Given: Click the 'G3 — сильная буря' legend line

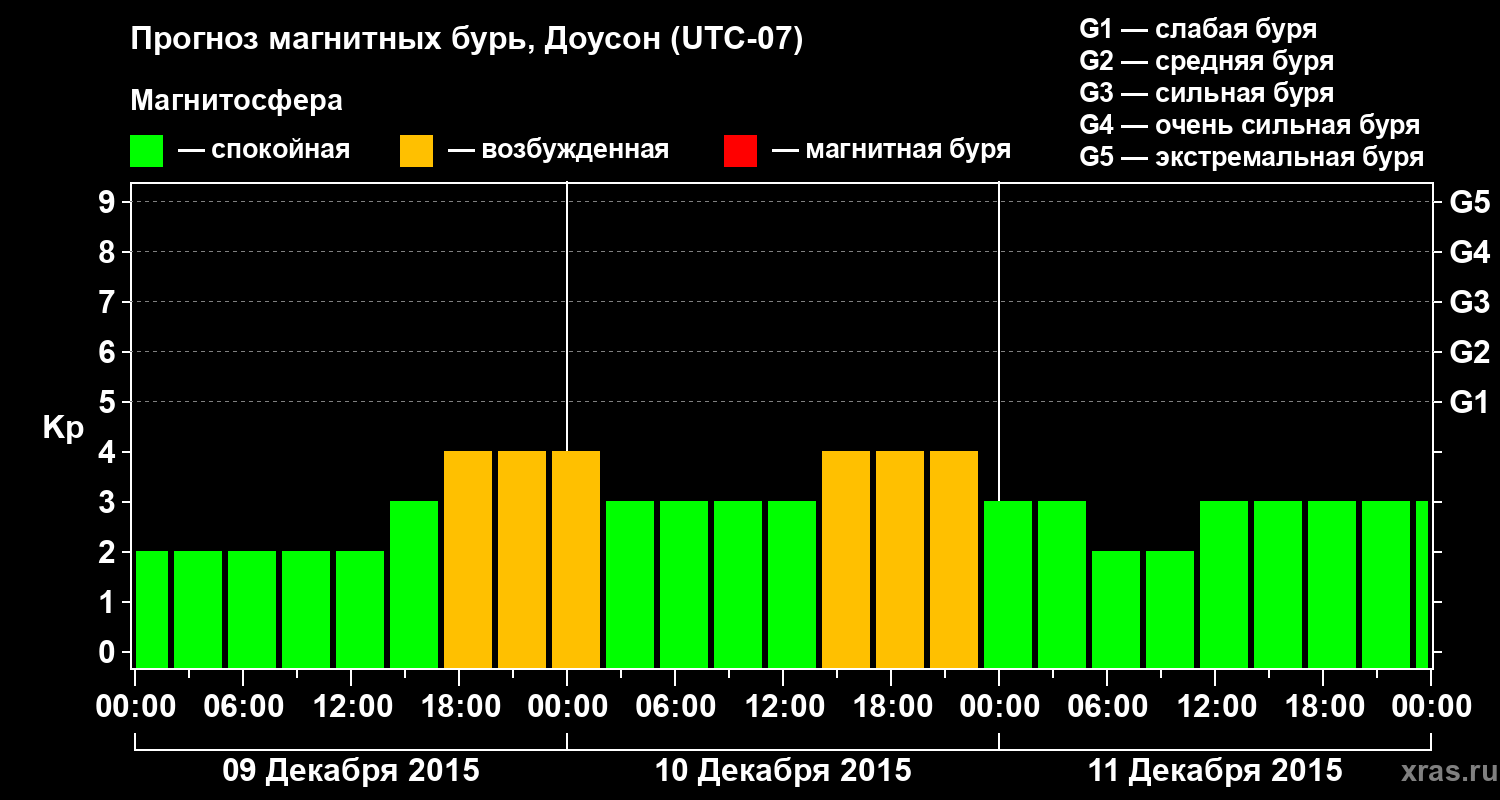Looking at the screenshot, I should coord(1206,93).
